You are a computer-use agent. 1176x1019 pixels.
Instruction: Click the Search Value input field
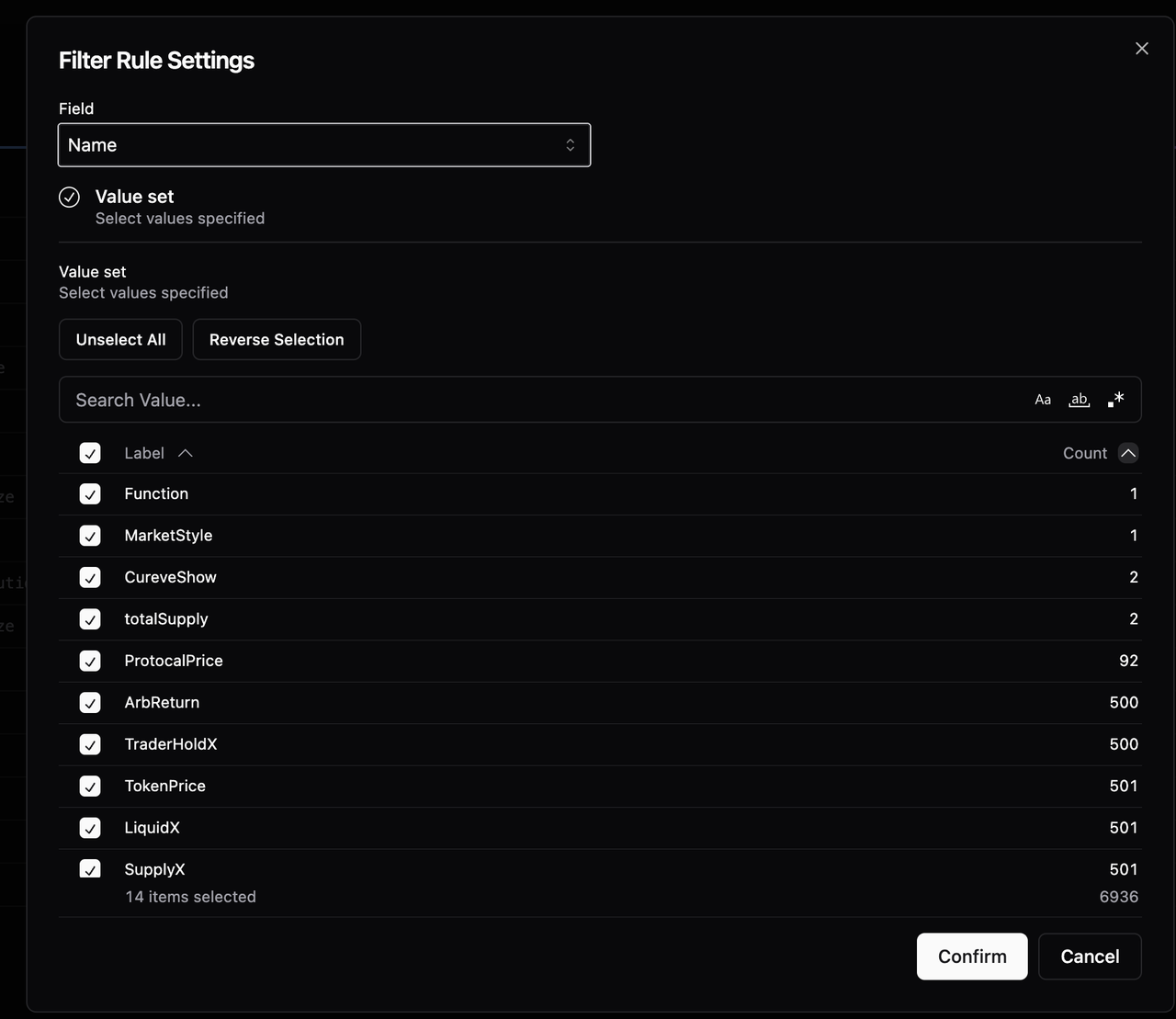coord(542,400)
